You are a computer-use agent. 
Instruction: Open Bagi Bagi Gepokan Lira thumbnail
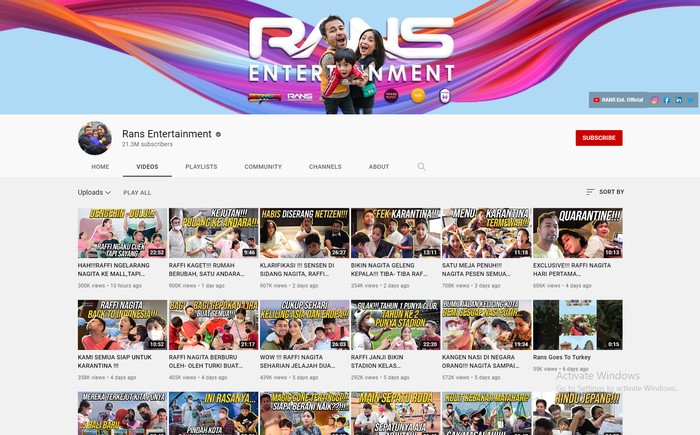click(213, 325)
